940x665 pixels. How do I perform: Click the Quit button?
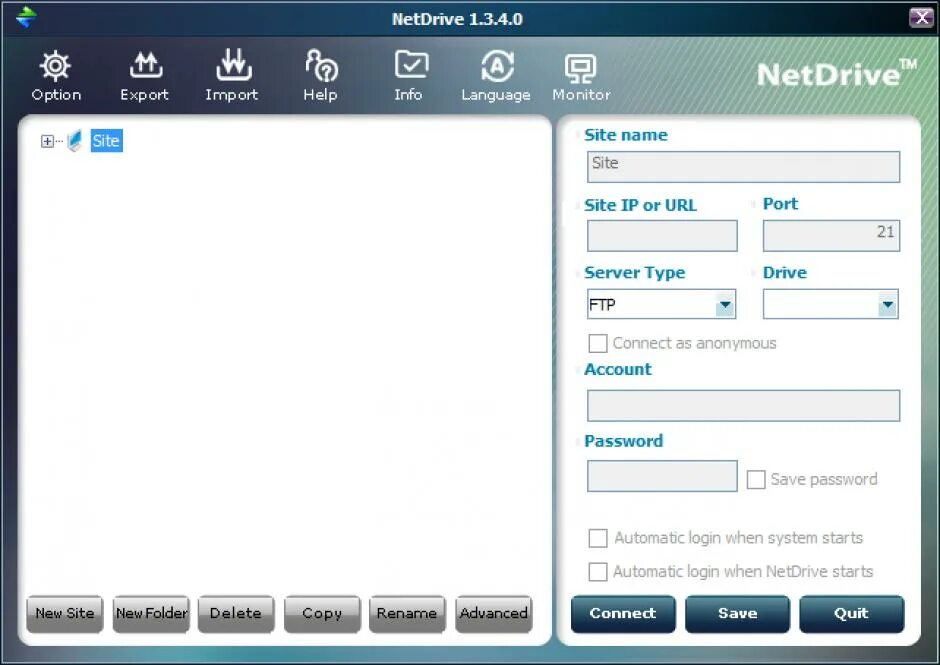(x=851, y=614)
